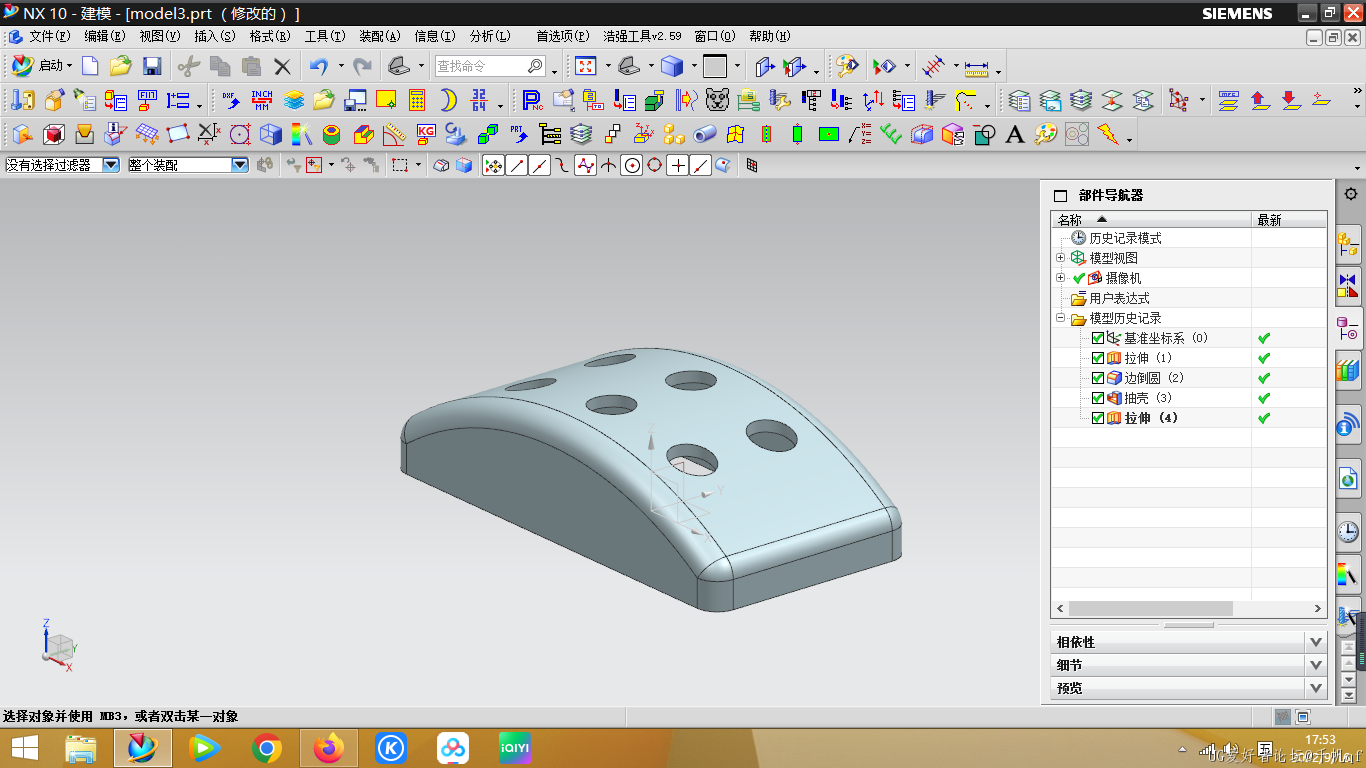Click the yellow crescent moon icon

pyautogui.click(x=448, y=100)
